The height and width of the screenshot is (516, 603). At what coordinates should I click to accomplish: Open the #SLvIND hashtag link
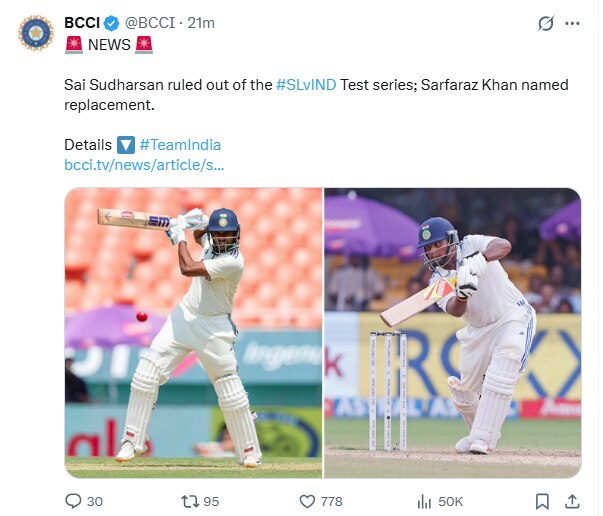(306, 85)
